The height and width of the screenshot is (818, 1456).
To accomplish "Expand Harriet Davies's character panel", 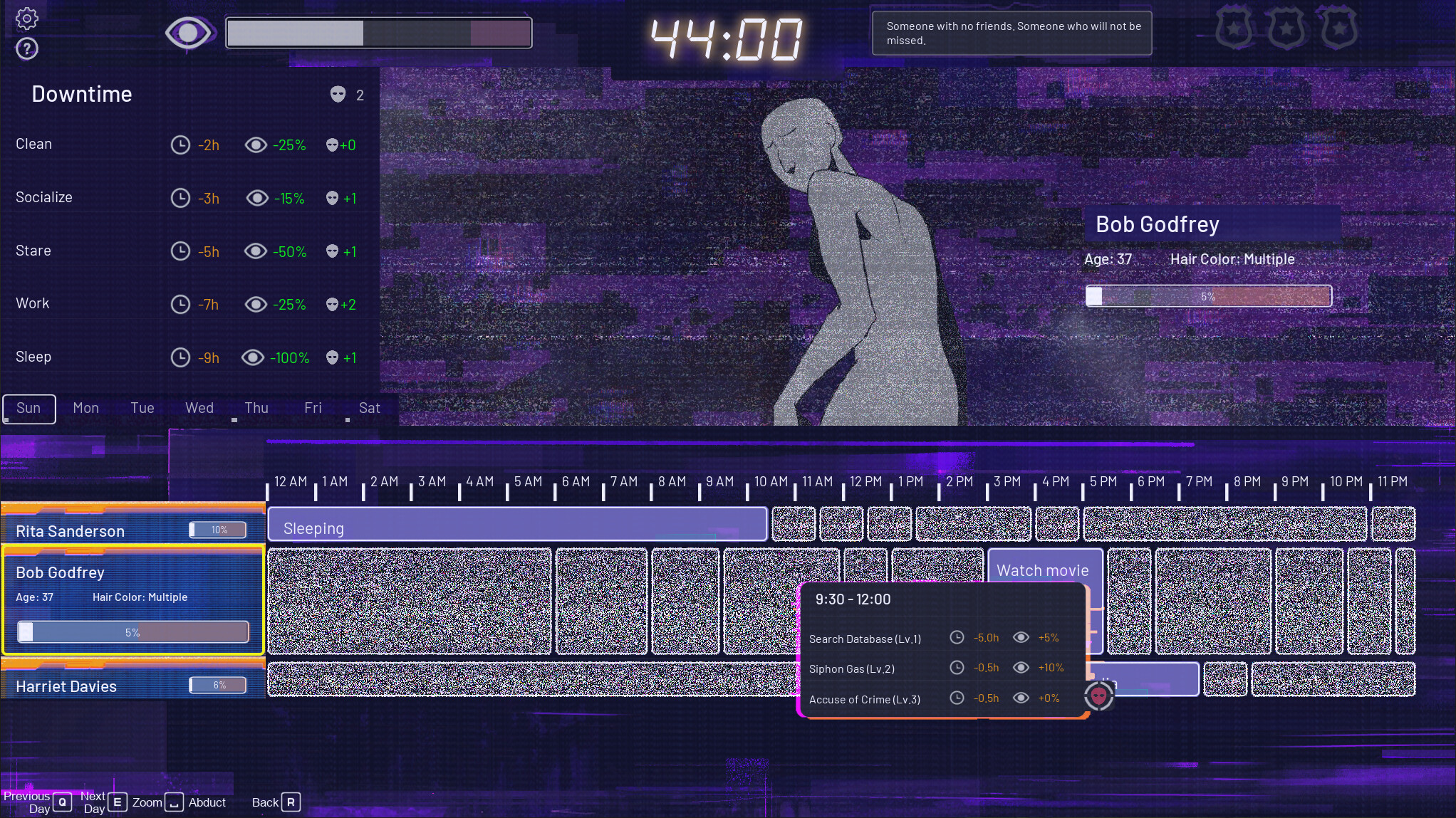I will tap(66, 686).
